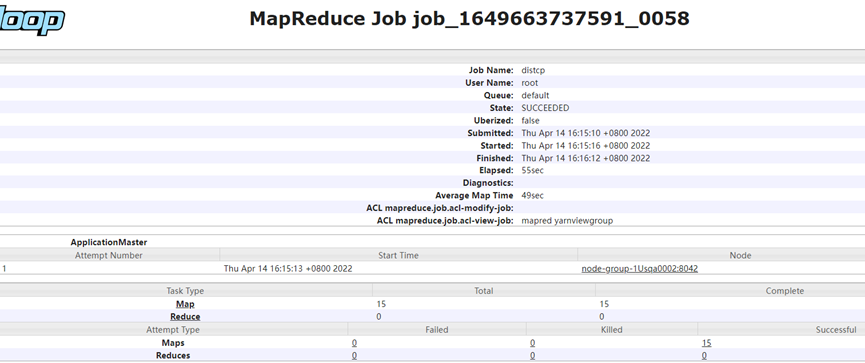The image size is (865, 363).
Task: Click the MapReduce Job page title
Action: tap(469, 18)
